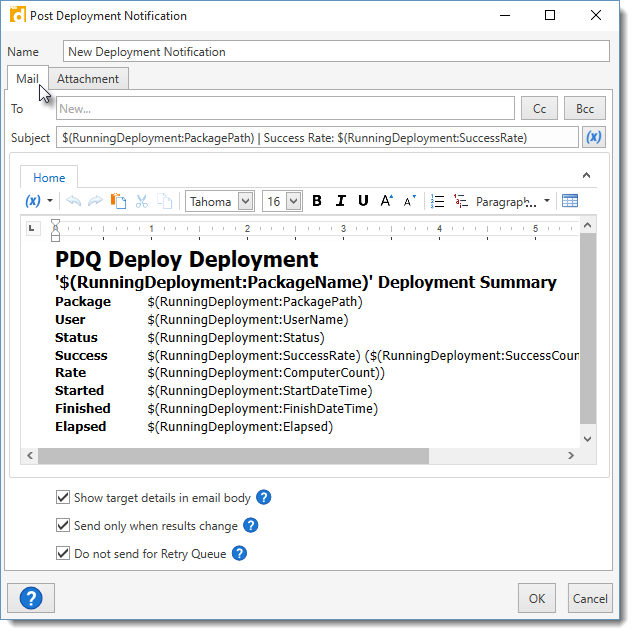Click the Cc button
The width and height of the screenshot is (635, 635).
click(x=539, y=108)
